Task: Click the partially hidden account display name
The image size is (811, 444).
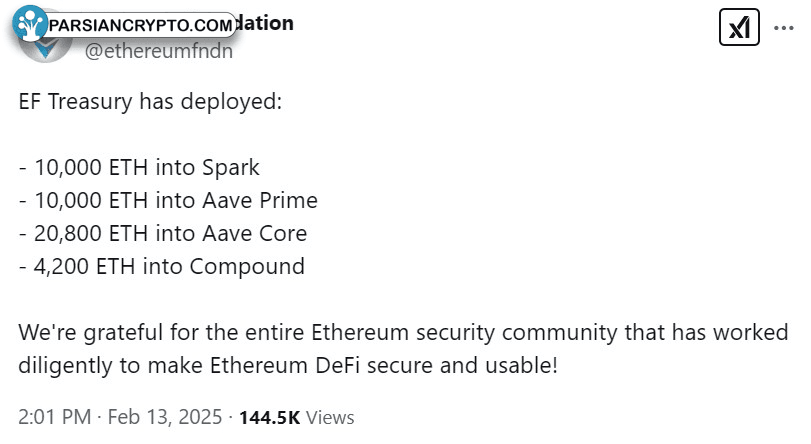Action: point(265,23)
